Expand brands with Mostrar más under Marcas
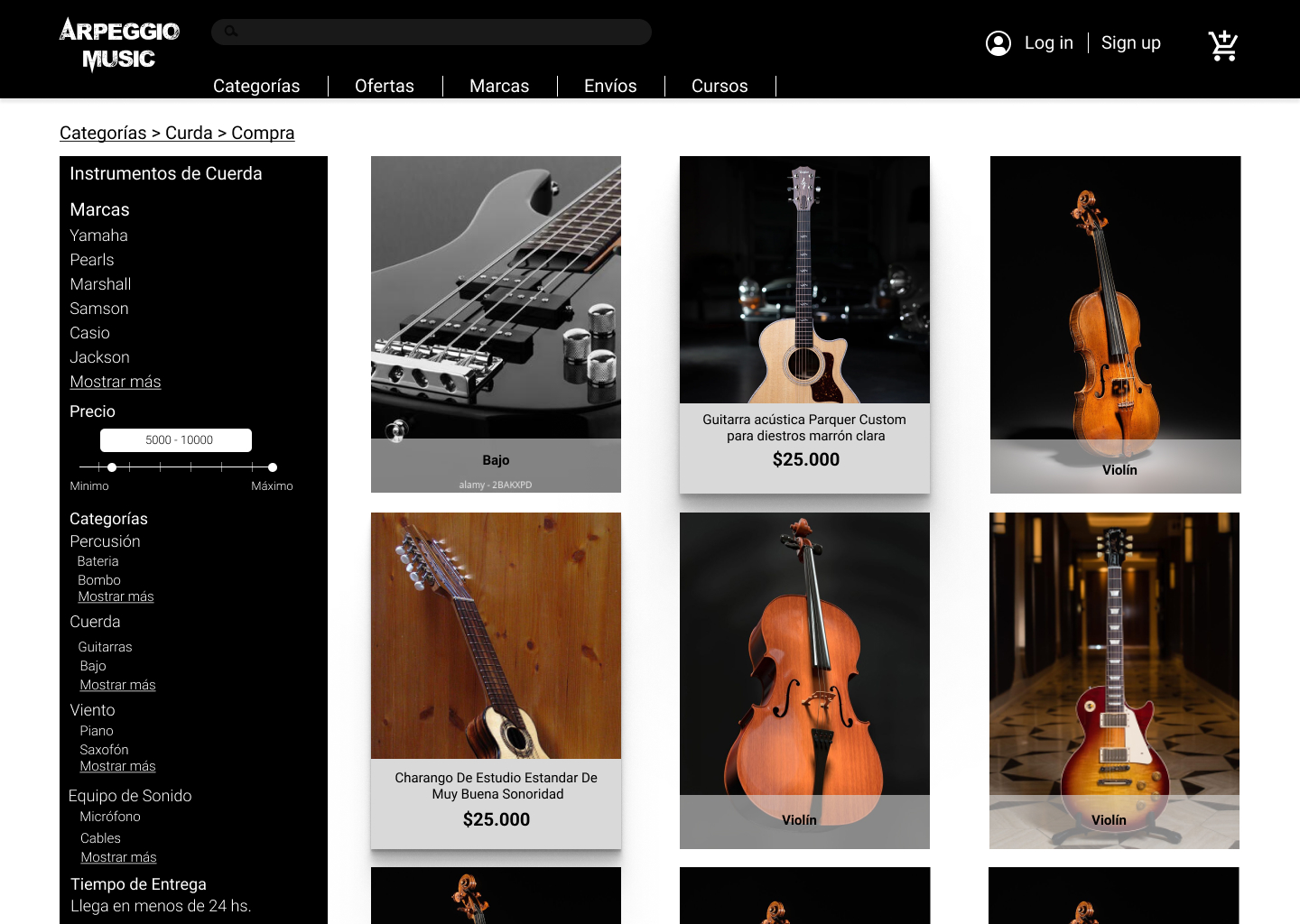 (x=116, y=382)
